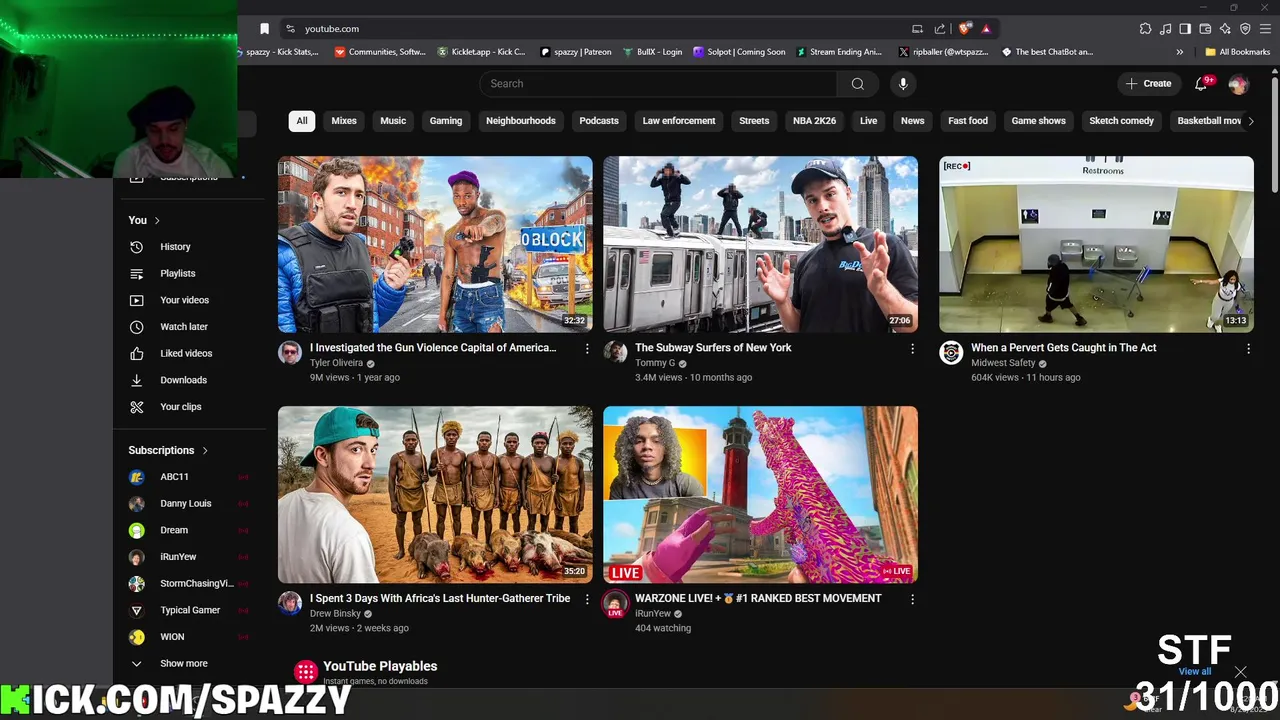Open options for Hunter-Gatherer Tribe video

587,599
